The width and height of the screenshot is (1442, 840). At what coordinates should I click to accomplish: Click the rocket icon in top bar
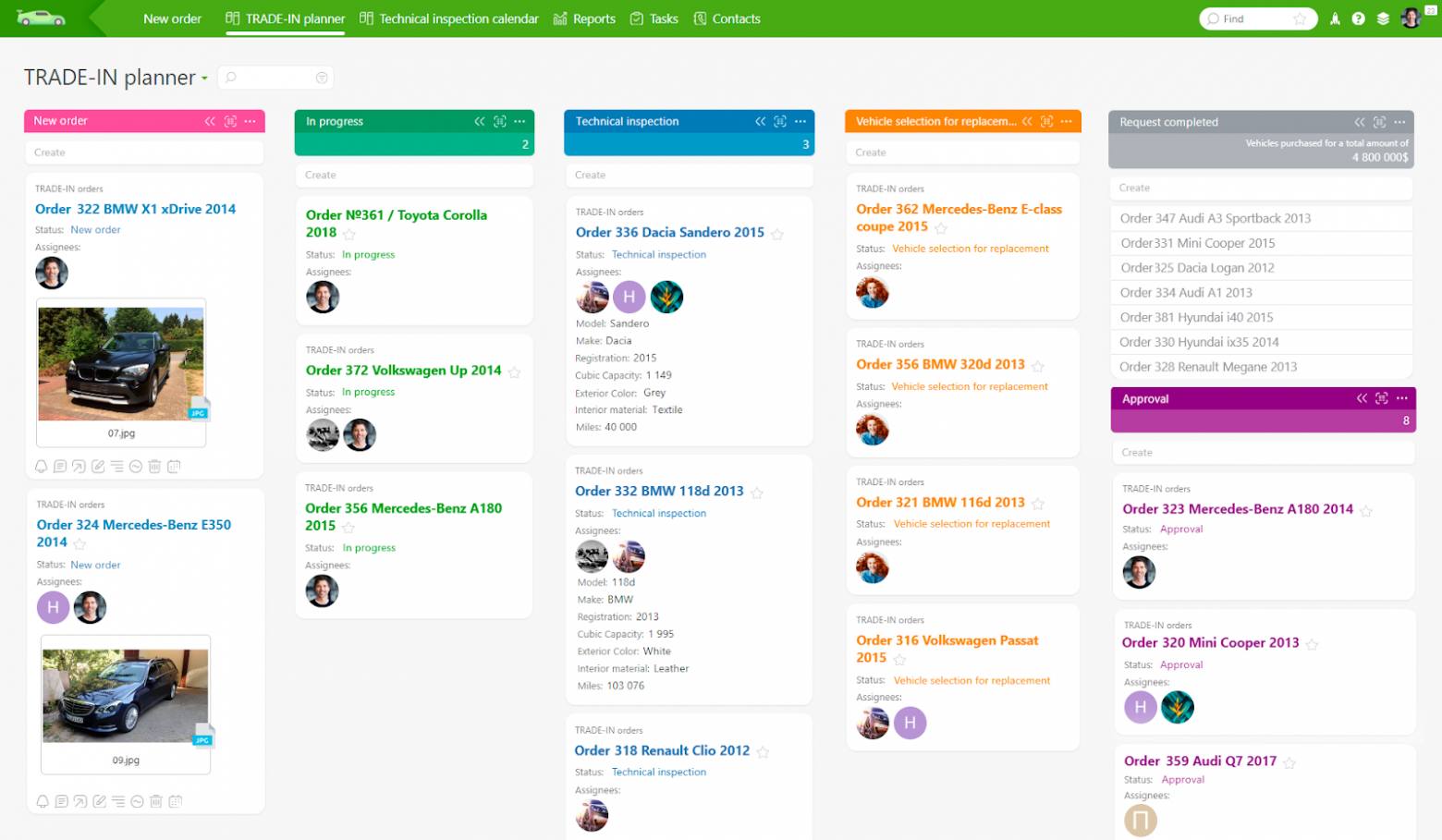tap(1335, 18)
